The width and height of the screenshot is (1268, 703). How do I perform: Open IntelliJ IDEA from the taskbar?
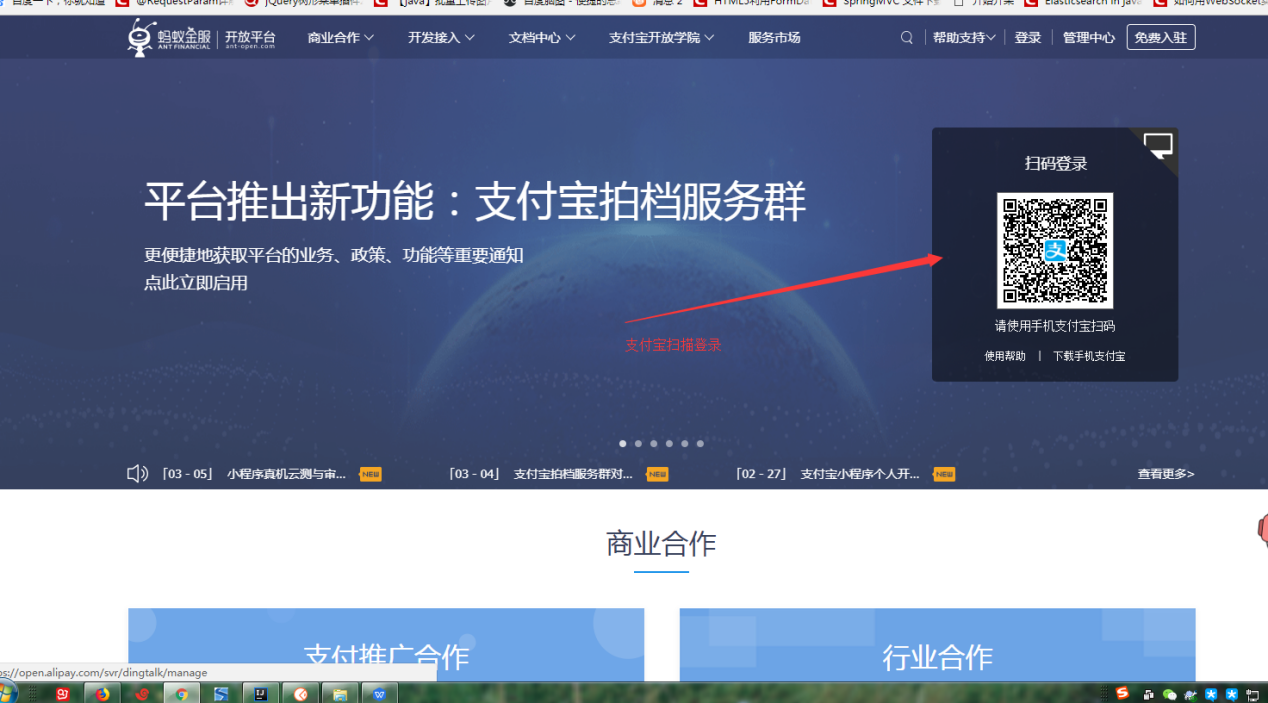(x=260, y=693)
